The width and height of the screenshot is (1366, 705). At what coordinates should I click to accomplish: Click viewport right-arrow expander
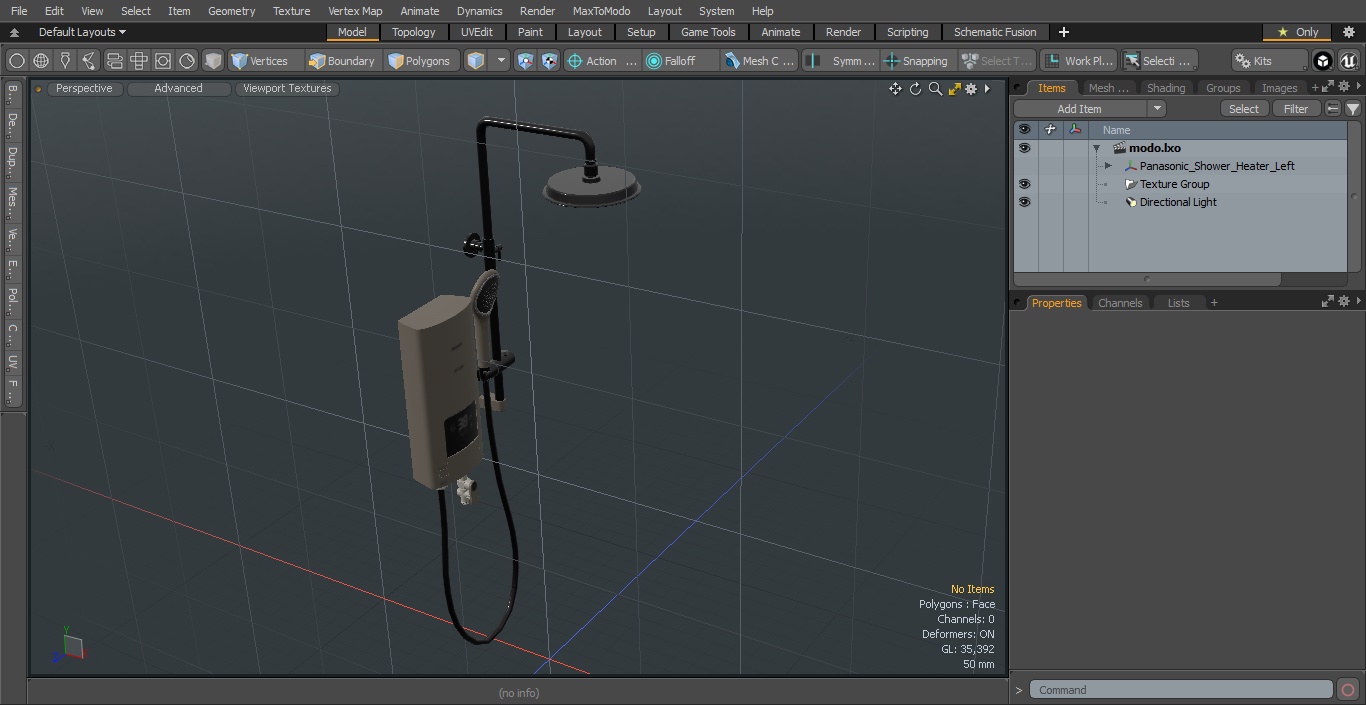click(988, 88)
